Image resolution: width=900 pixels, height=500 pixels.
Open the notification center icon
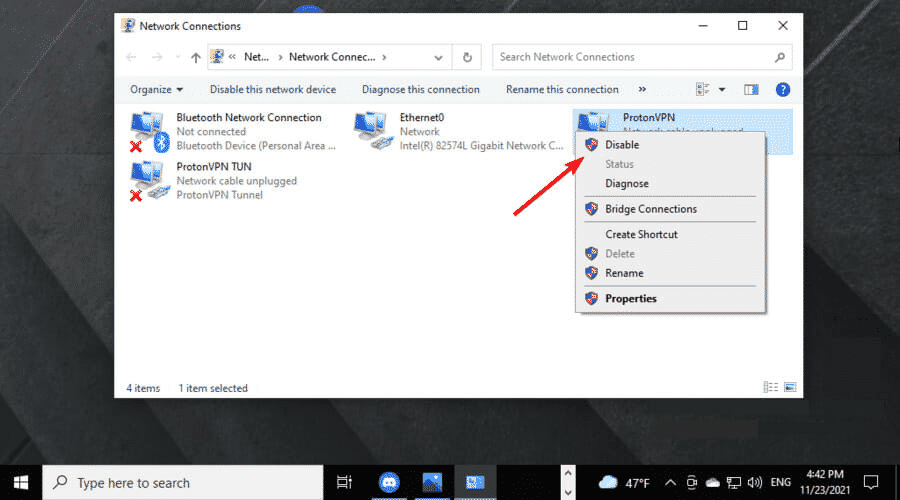871,483
